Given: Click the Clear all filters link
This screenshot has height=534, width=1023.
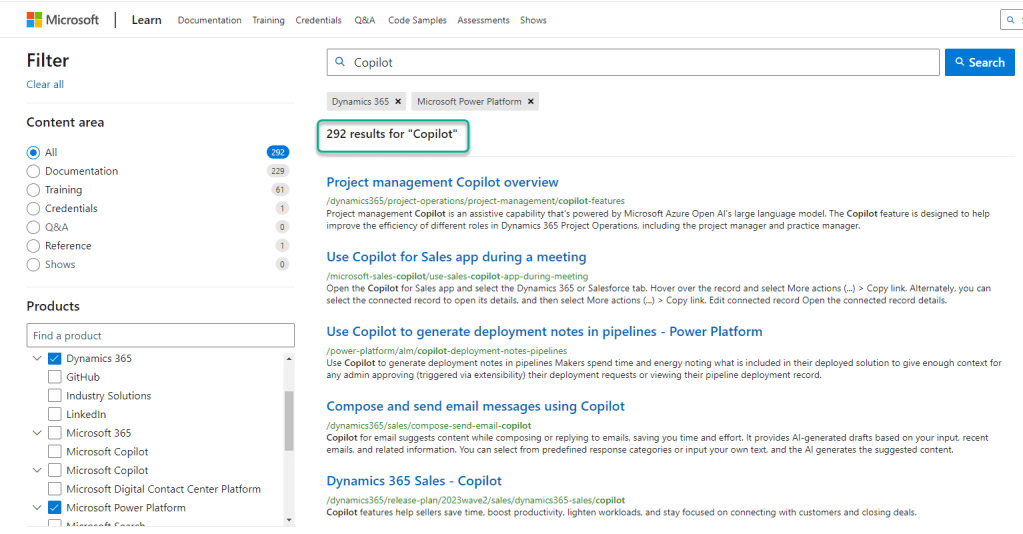Looking at the screenshot, I should pos(45,85).
